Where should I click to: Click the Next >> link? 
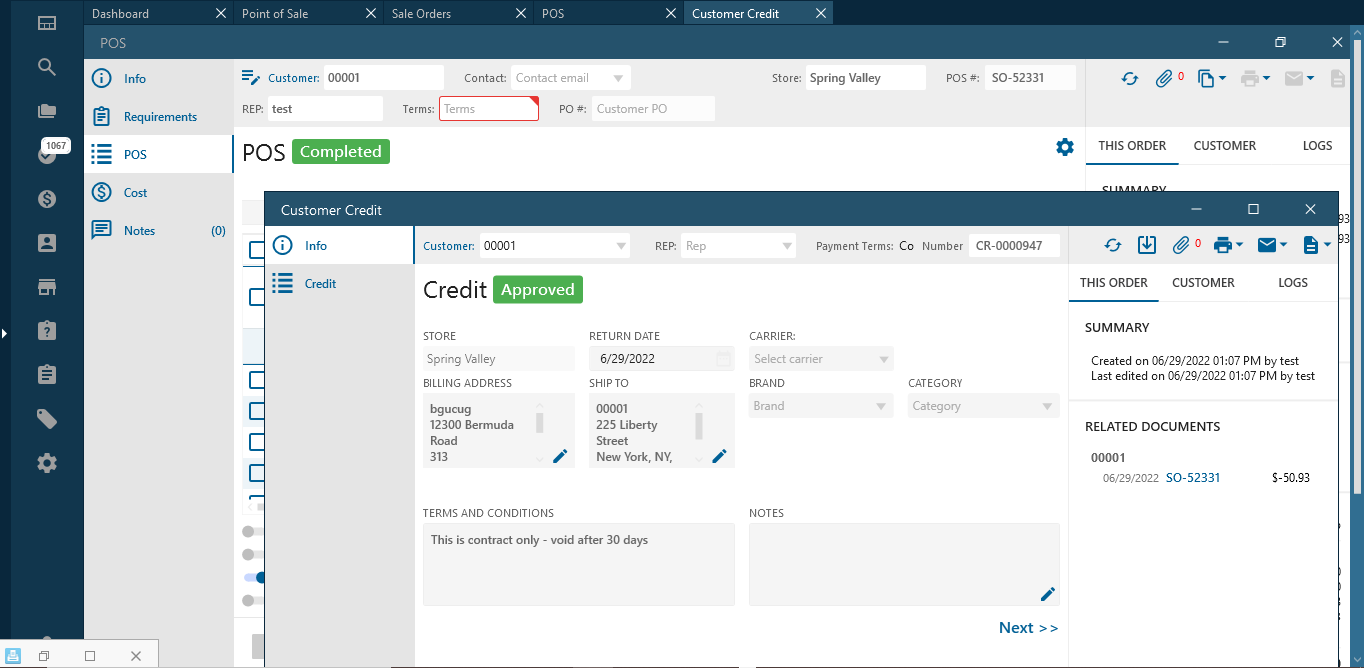1028,628
